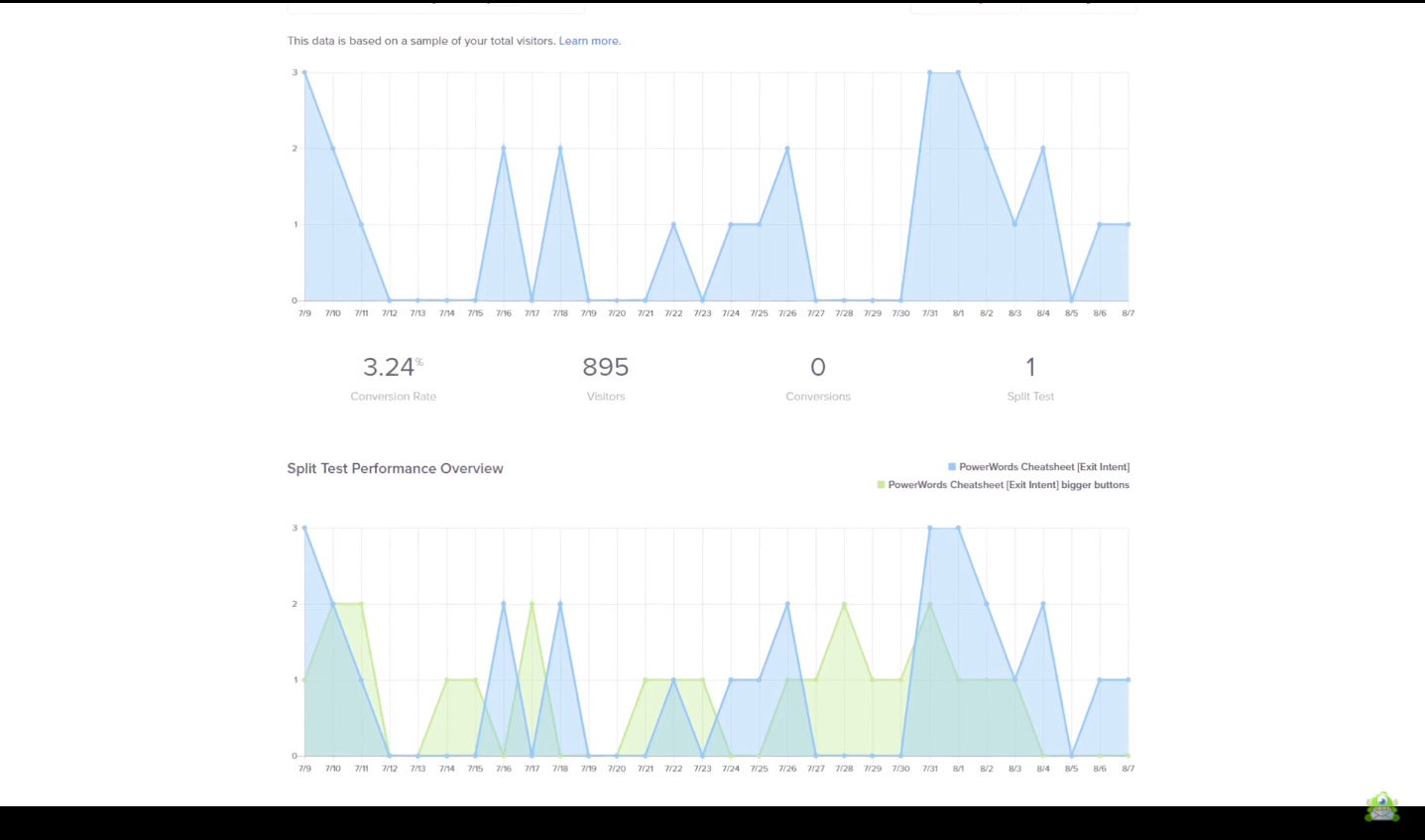Click blue legend swatch for PowerWords Cheatsheet
Screen dimensions: 1425x840
click(x=952, y=467)
